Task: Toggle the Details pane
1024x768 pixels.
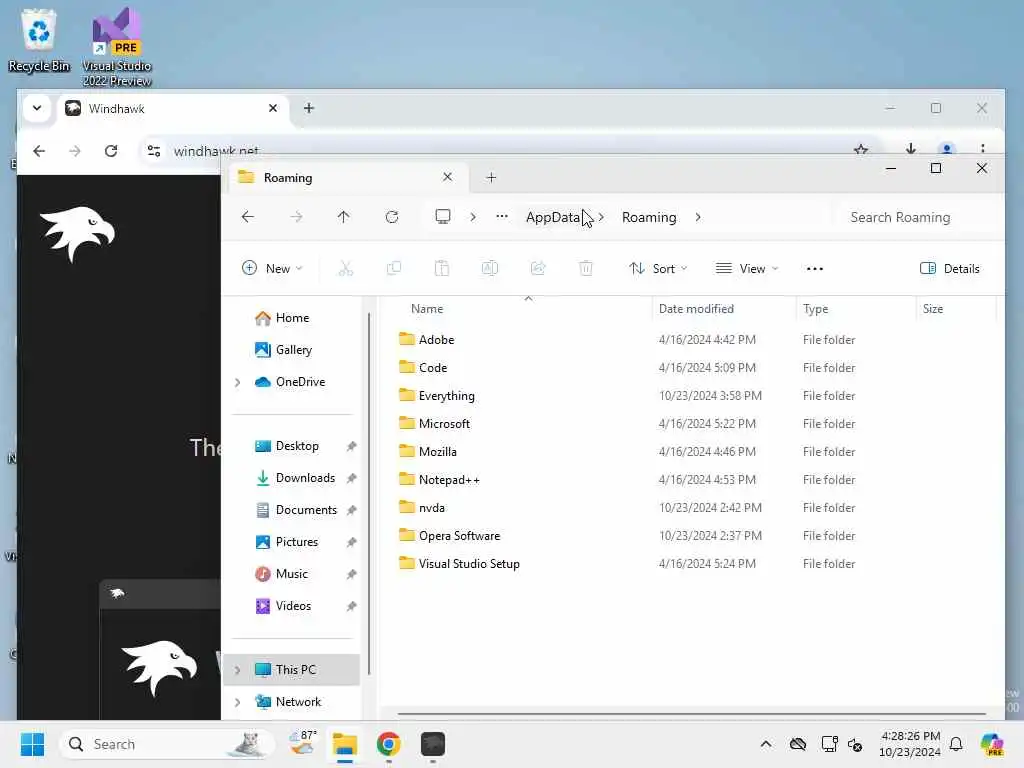Action: [x=950, y=268]
